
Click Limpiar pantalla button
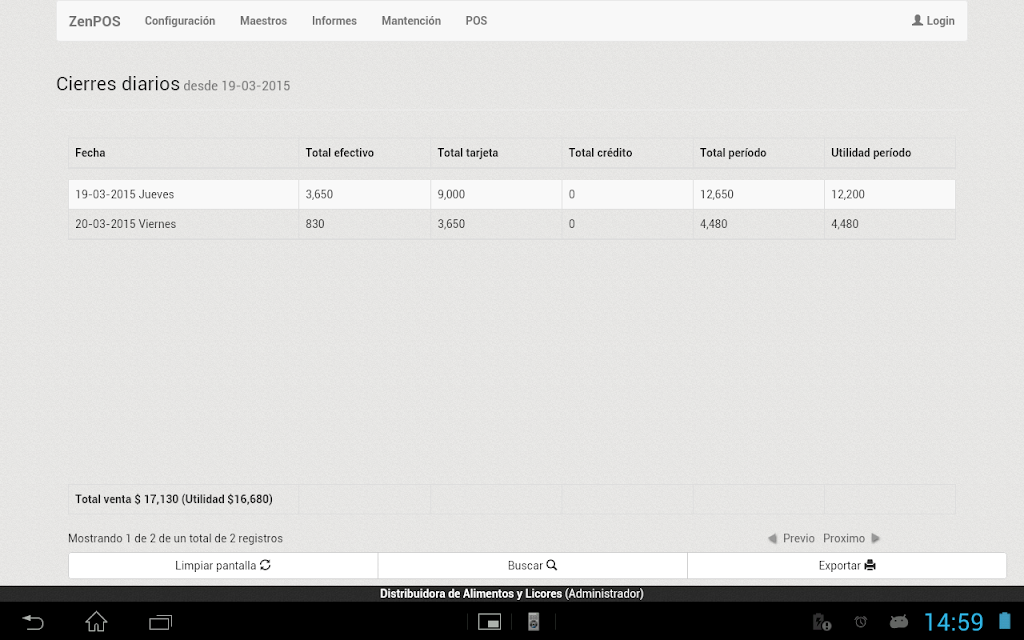[x=223, y=566]
